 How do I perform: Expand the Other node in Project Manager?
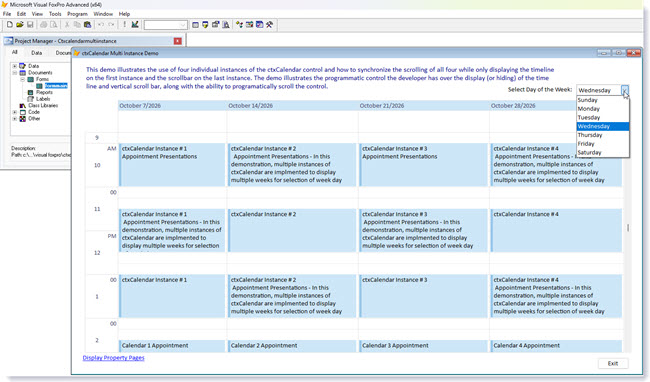point(15,119)
